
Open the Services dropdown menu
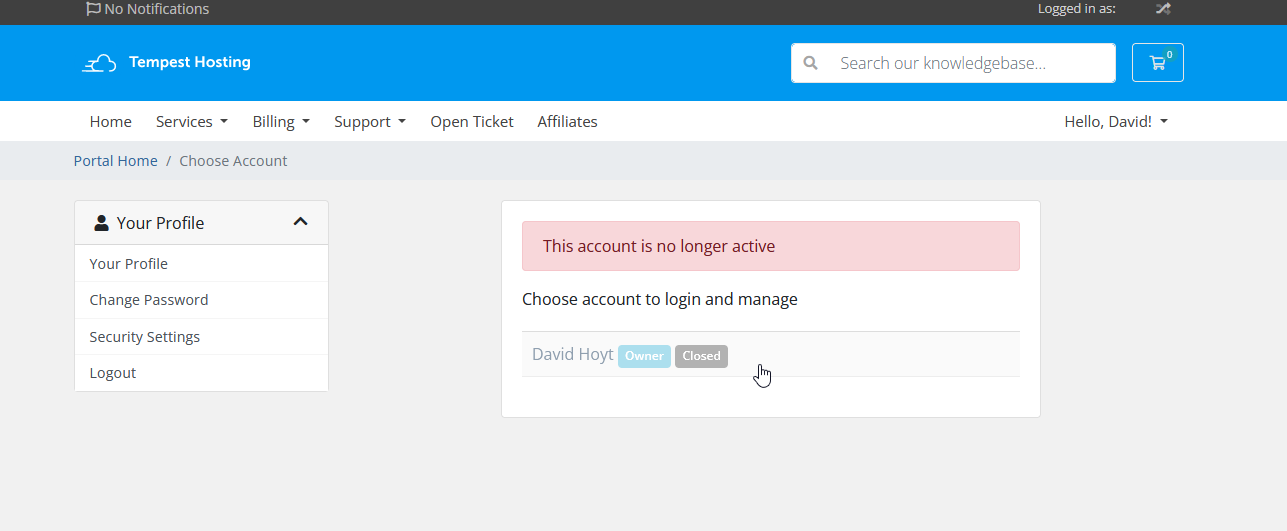[x=191, y=122]
